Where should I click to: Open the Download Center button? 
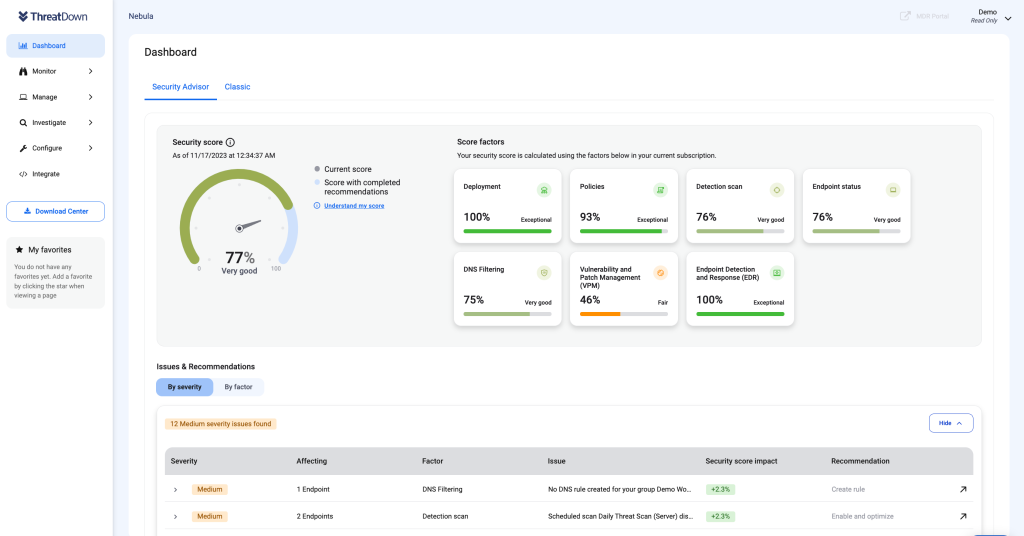(56, 212)
